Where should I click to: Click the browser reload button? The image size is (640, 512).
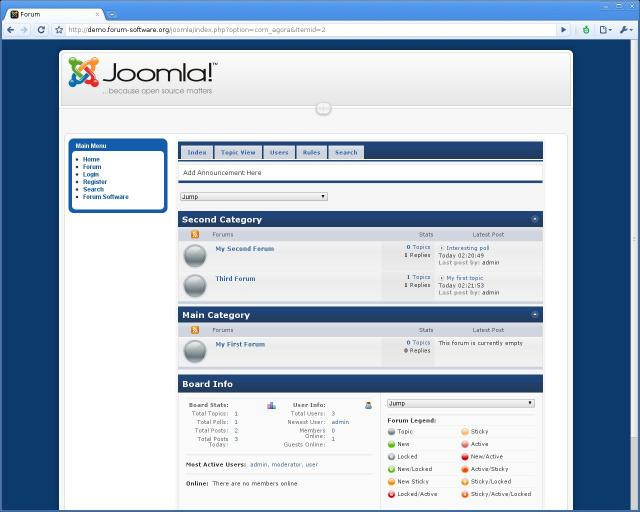(41, 30)
